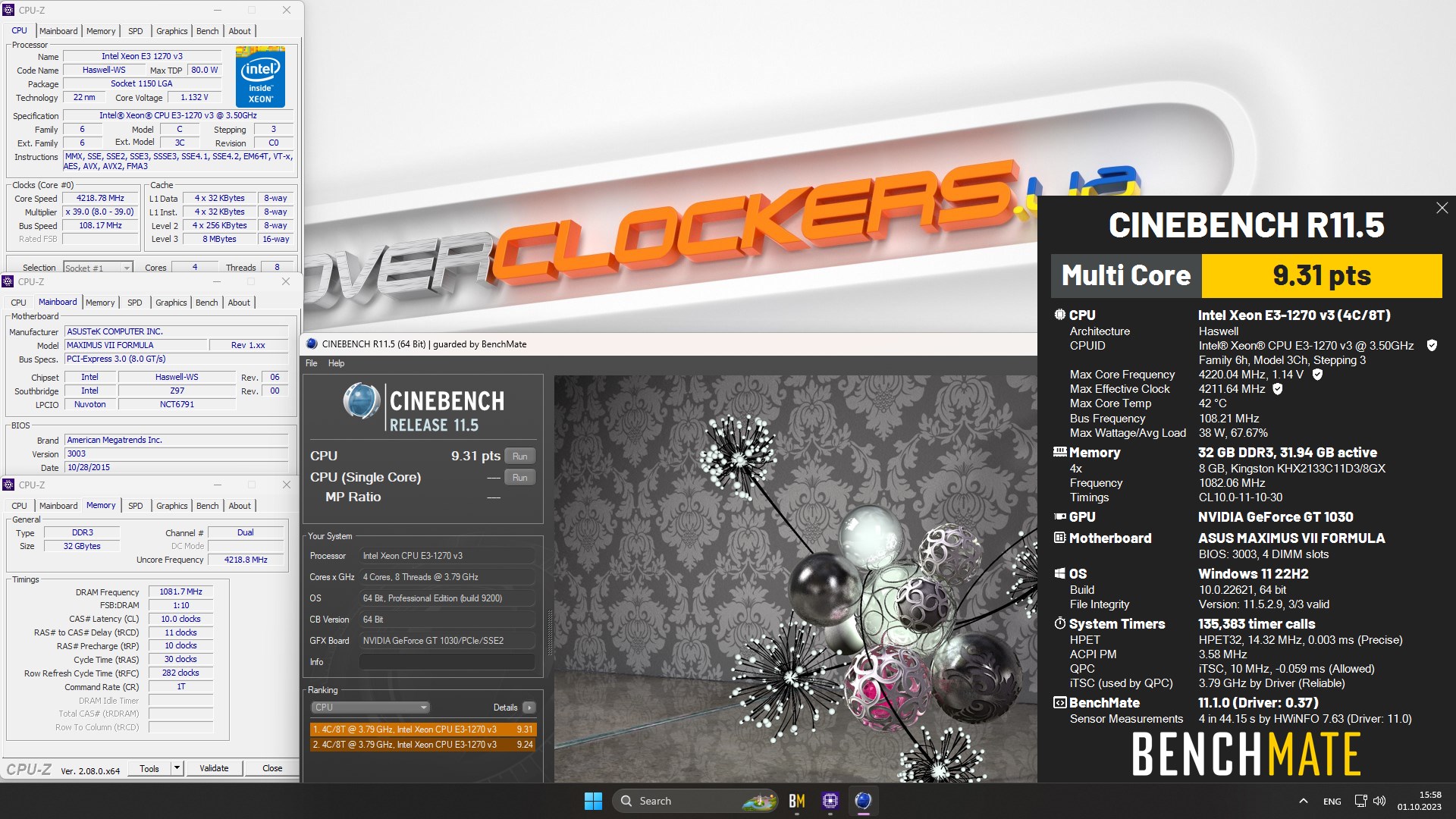Select ranking entry 2 with score 9.24
This screenshot has width=1456, height=819.
coord(423,745)
